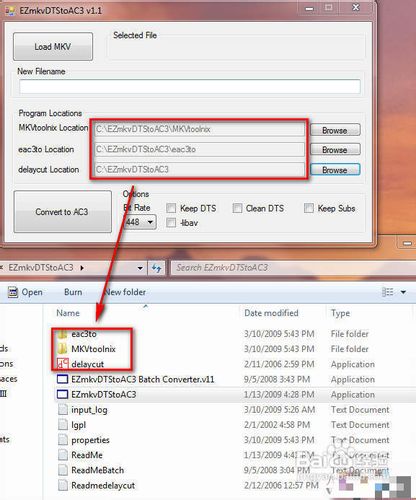416x500 pixels.
Task: Click Burn in the Explorer toolbar
Action: click(x=73, y=292)
